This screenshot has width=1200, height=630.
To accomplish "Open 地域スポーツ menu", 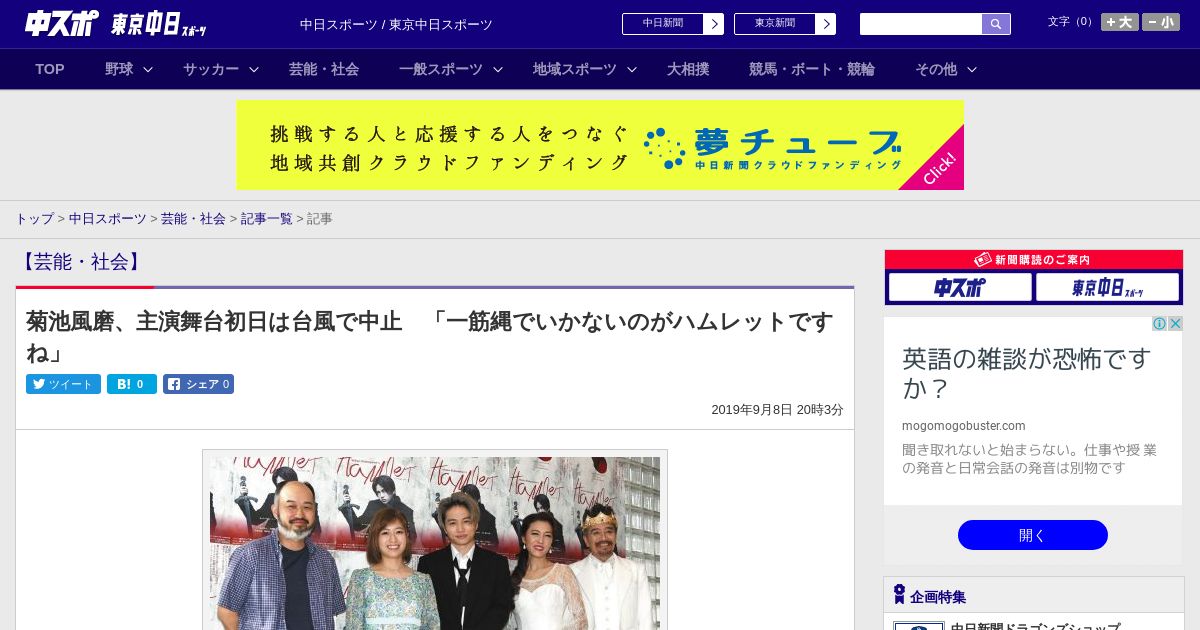I will point(575,69).
